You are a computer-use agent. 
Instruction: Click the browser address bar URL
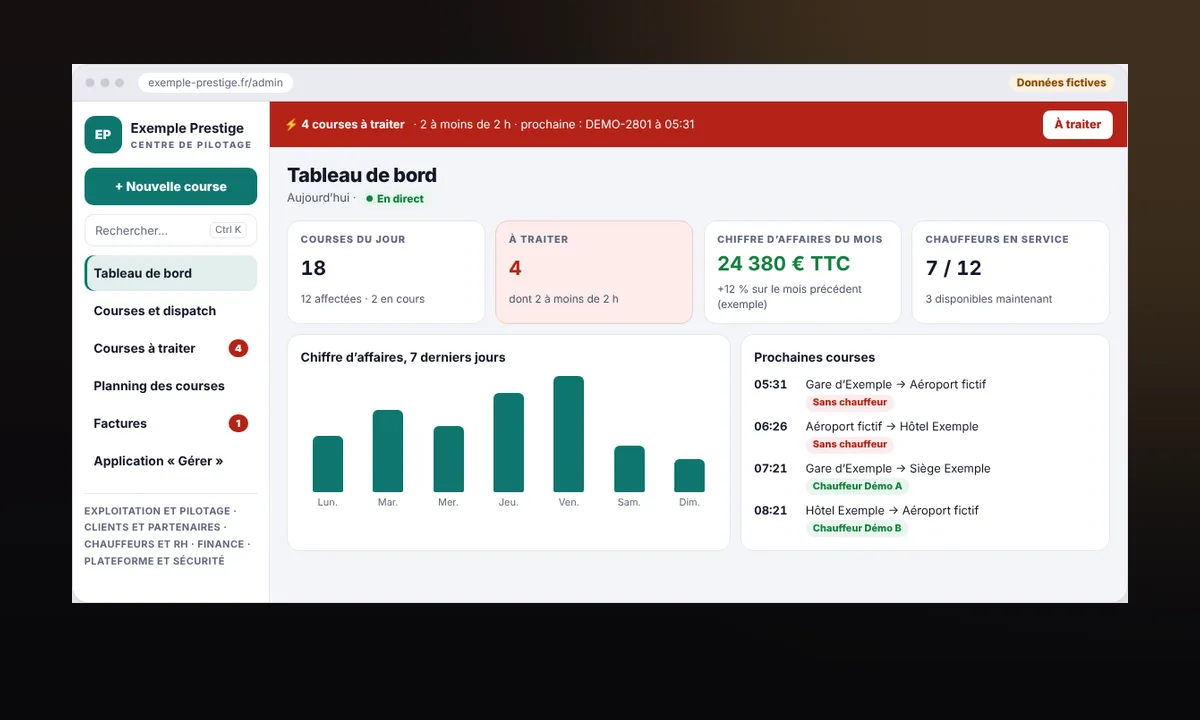215,83
